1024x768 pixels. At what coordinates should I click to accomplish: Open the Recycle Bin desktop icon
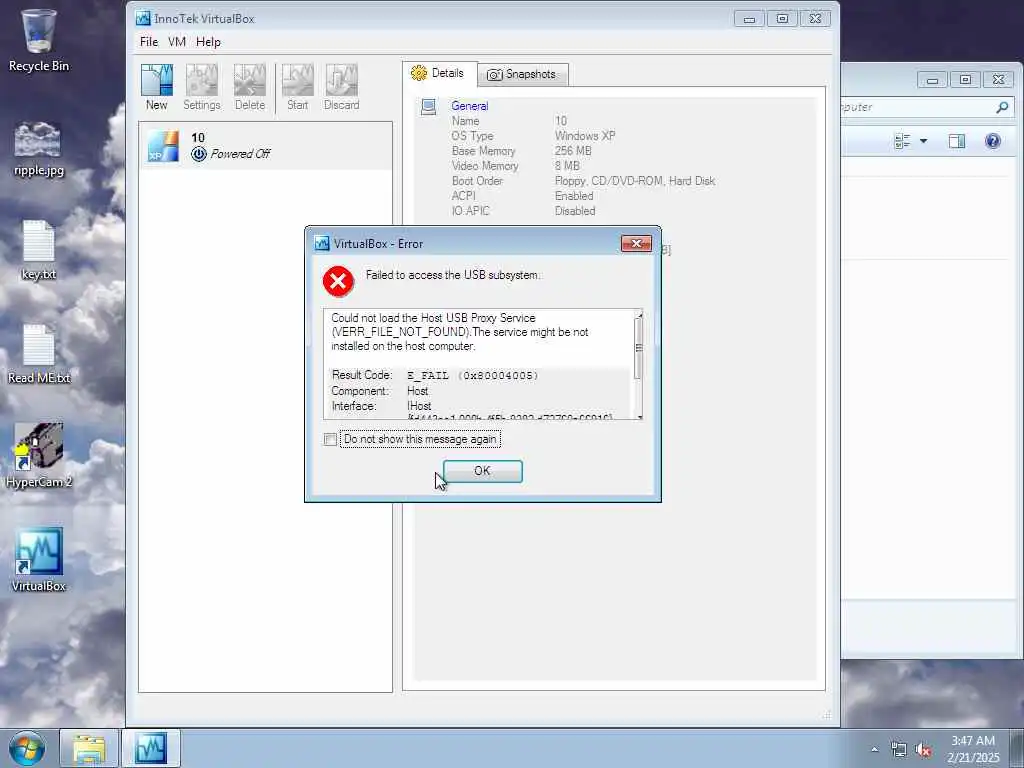click(39, 40)
